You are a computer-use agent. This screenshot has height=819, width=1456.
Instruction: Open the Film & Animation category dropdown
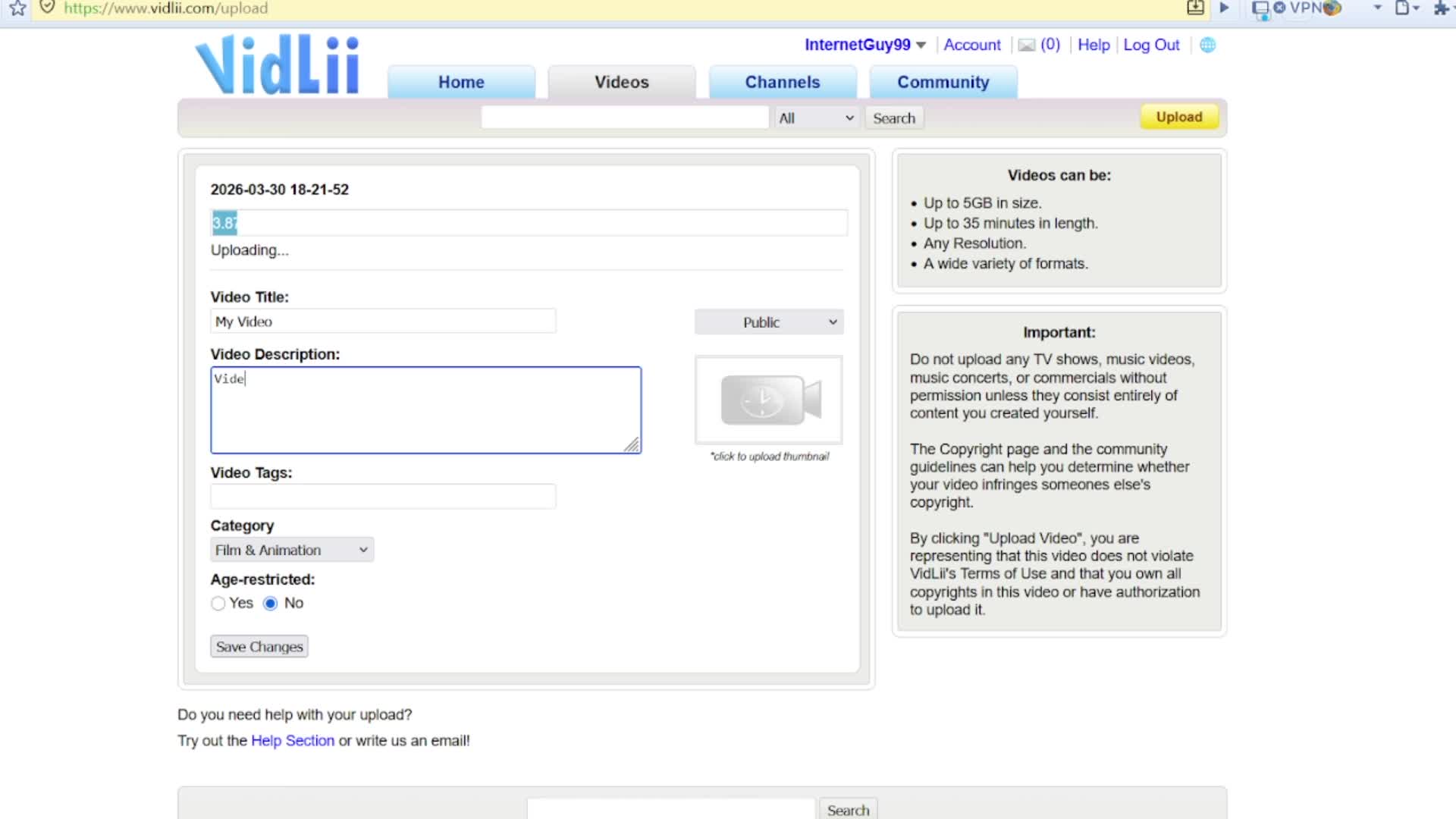click(x=292, y=550)
